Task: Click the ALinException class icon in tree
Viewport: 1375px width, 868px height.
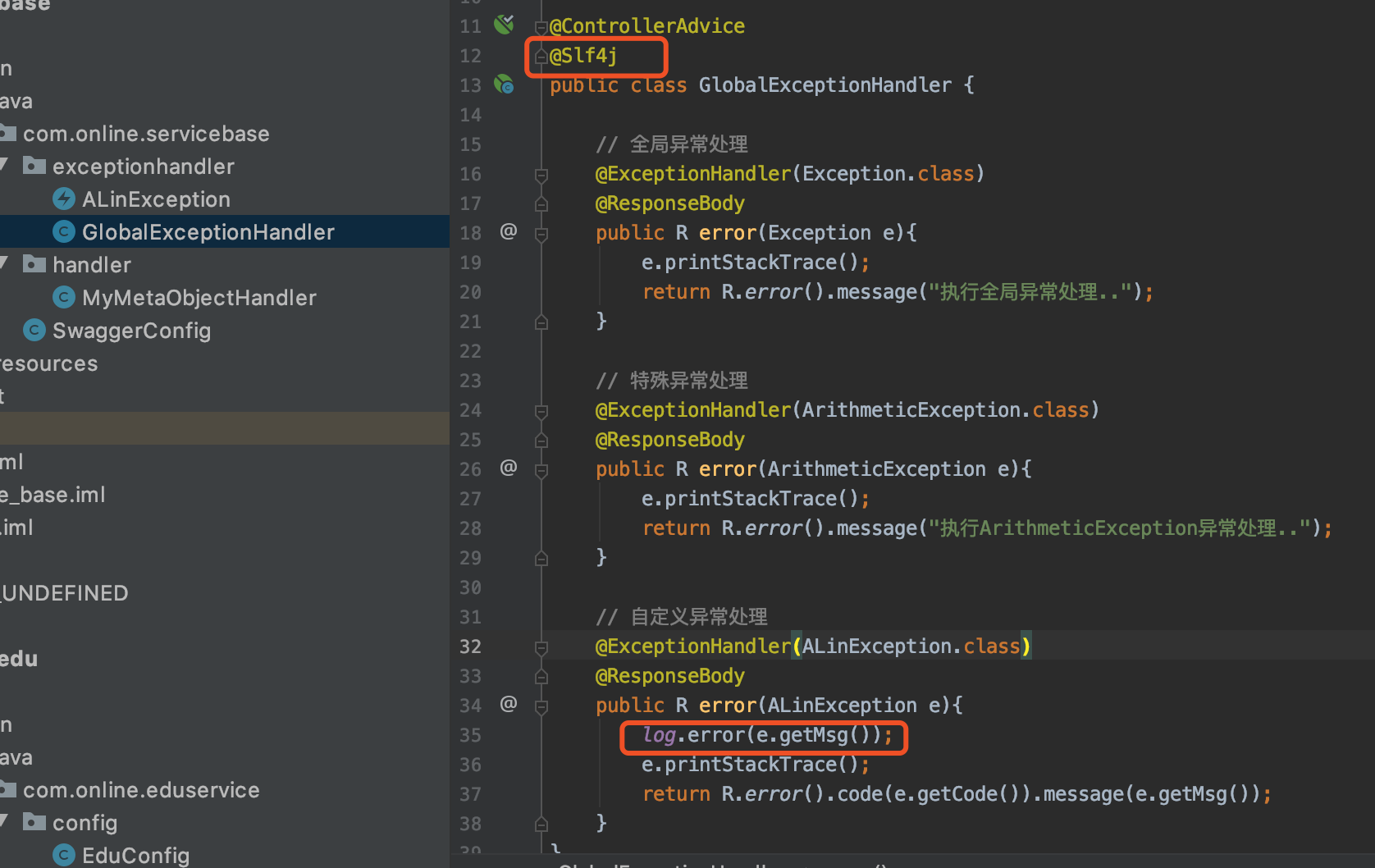Action: (64, 199)
